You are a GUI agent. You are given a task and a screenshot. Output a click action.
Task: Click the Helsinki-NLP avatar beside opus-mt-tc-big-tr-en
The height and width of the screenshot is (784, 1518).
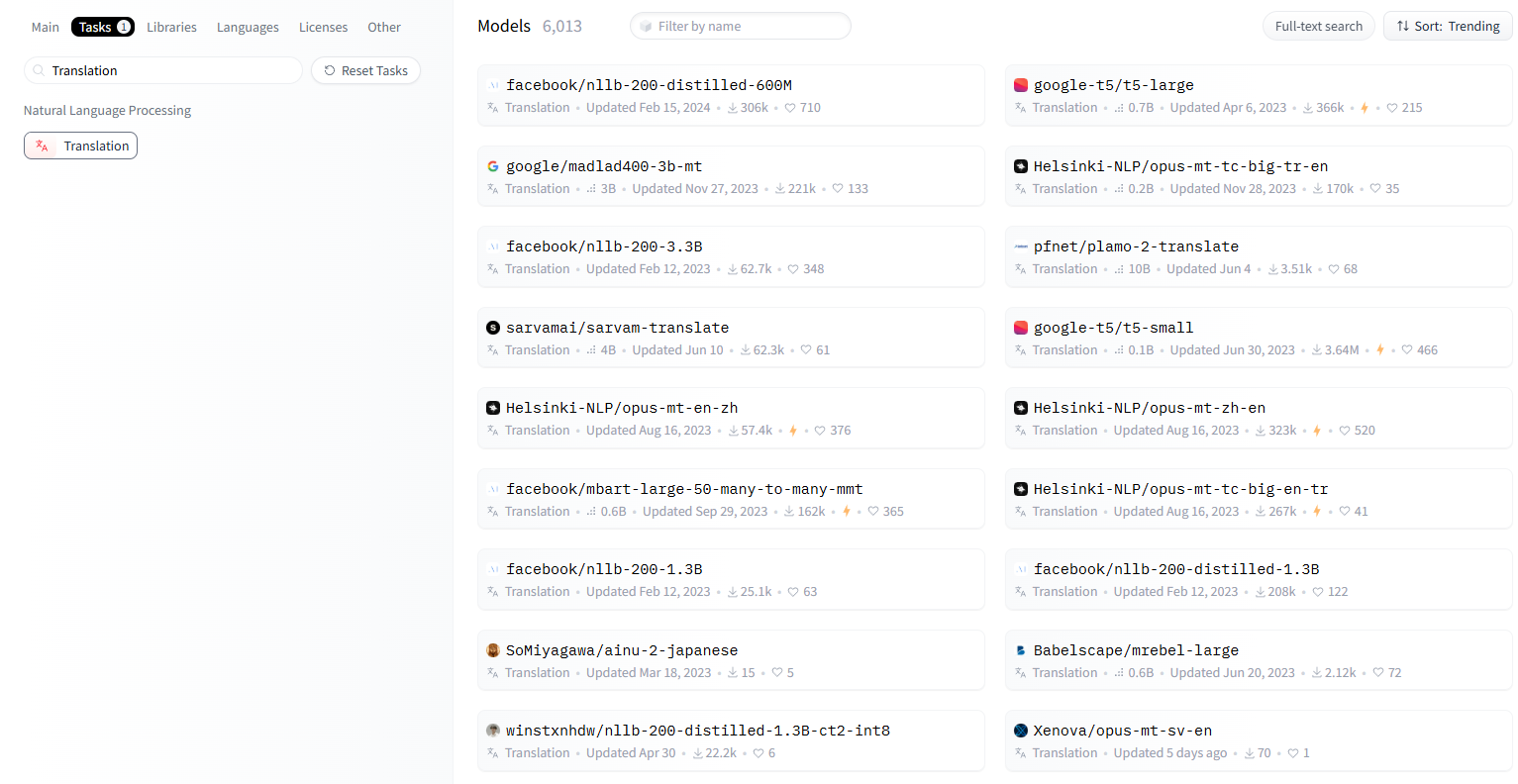(1021, 166)
